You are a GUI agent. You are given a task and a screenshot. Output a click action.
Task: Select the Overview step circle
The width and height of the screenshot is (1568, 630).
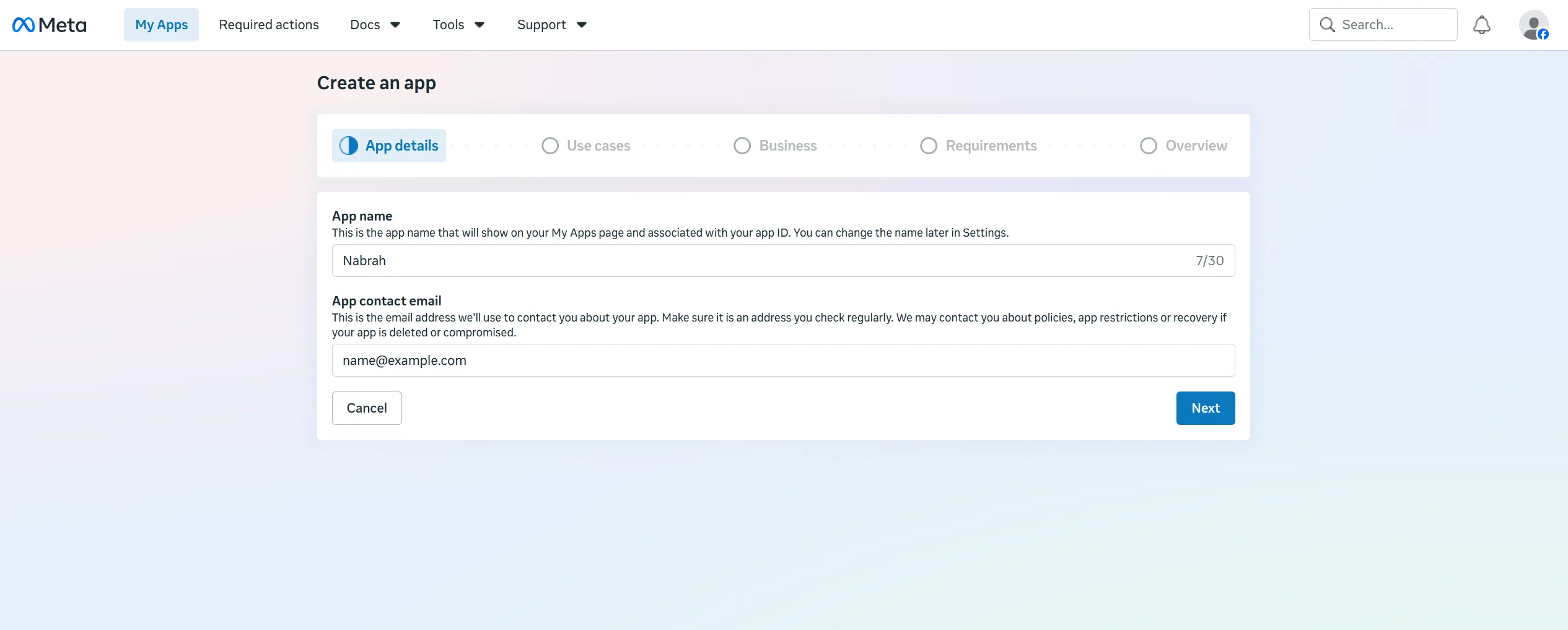1149,146
